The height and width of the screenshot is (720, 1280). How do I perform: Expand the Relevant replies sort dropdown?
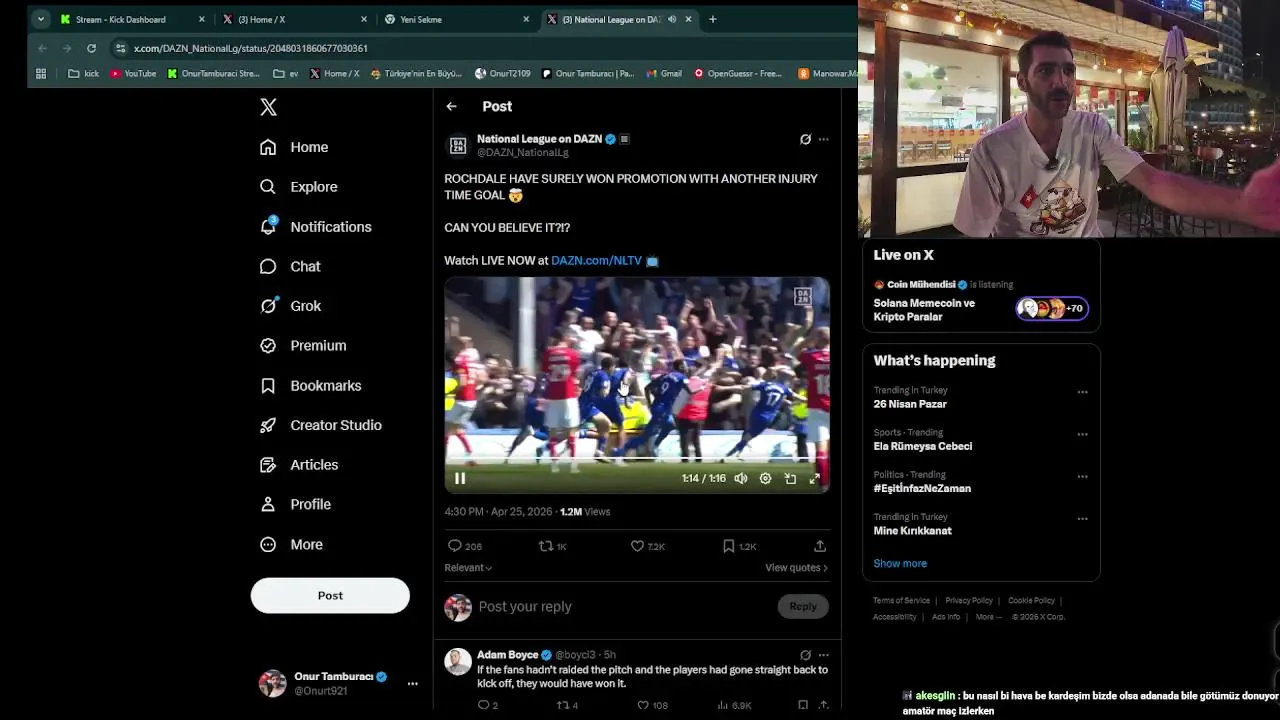click(468, 568)
